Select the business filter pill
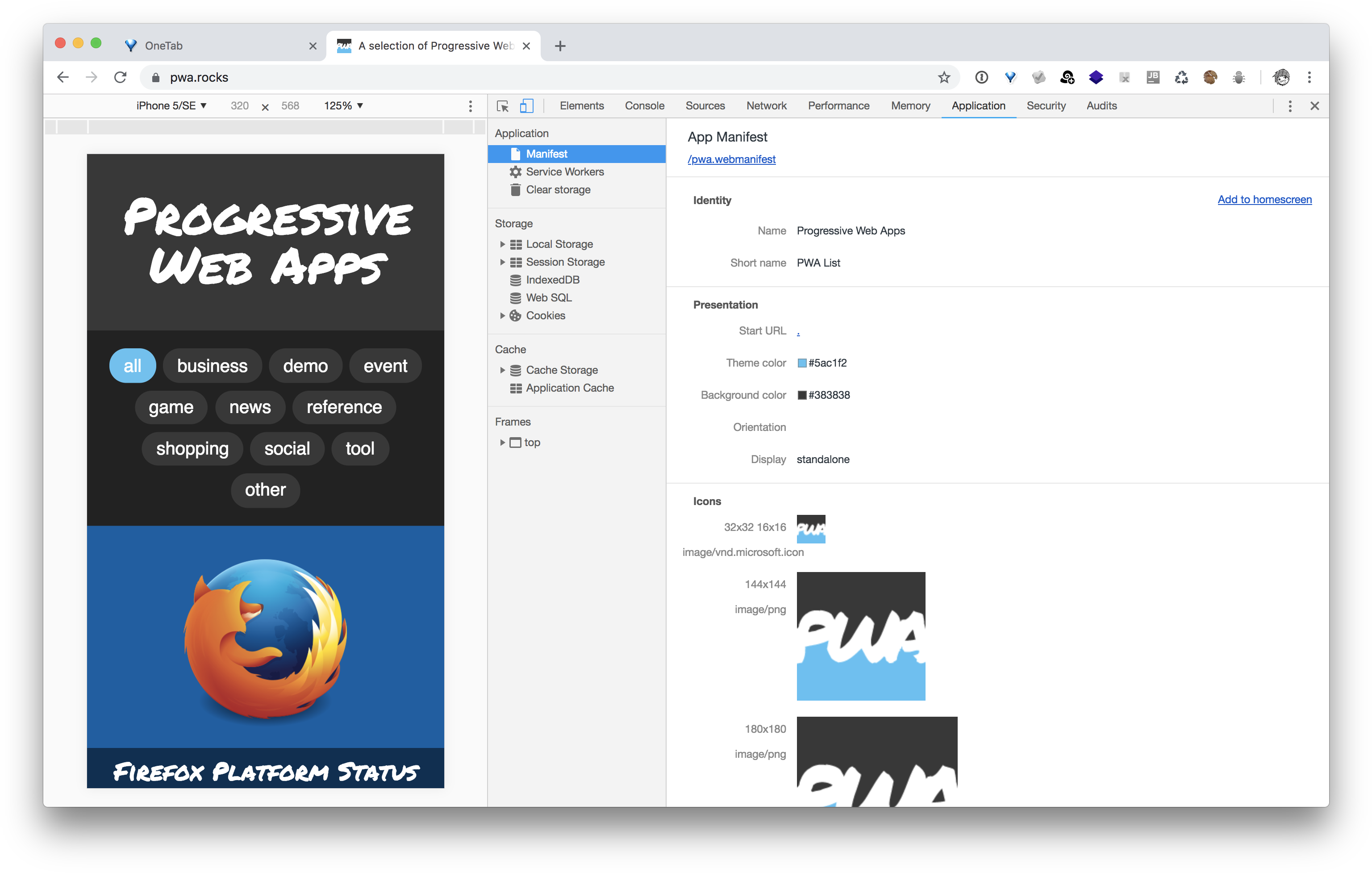Viewport: 1372px width, 873px height. pos(212,365)
